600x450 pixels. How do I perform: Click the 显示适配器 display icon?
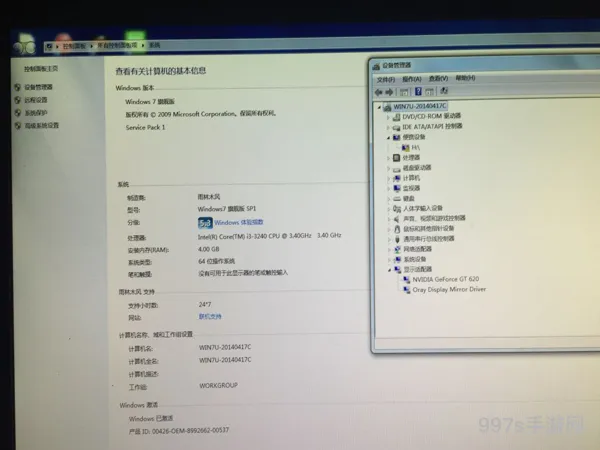coord(398,270)
